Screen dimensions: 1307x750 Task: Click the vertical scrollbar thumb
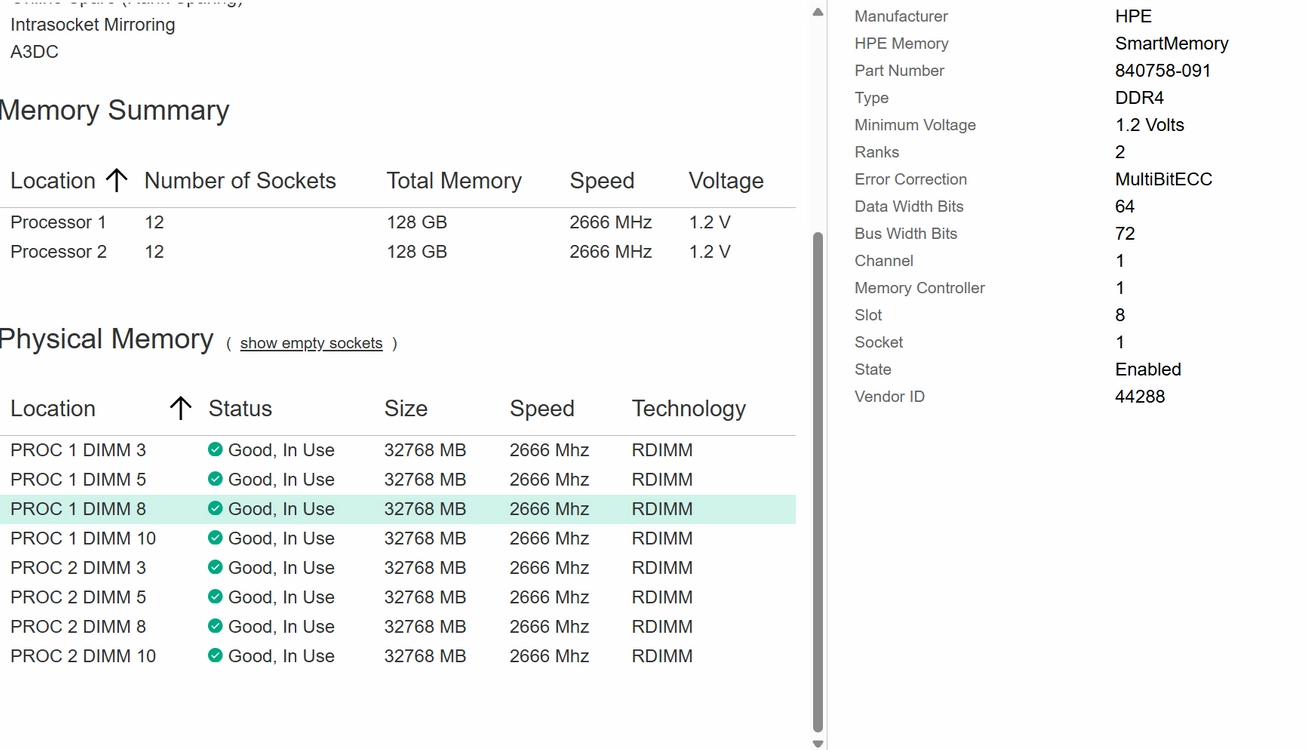818,482
